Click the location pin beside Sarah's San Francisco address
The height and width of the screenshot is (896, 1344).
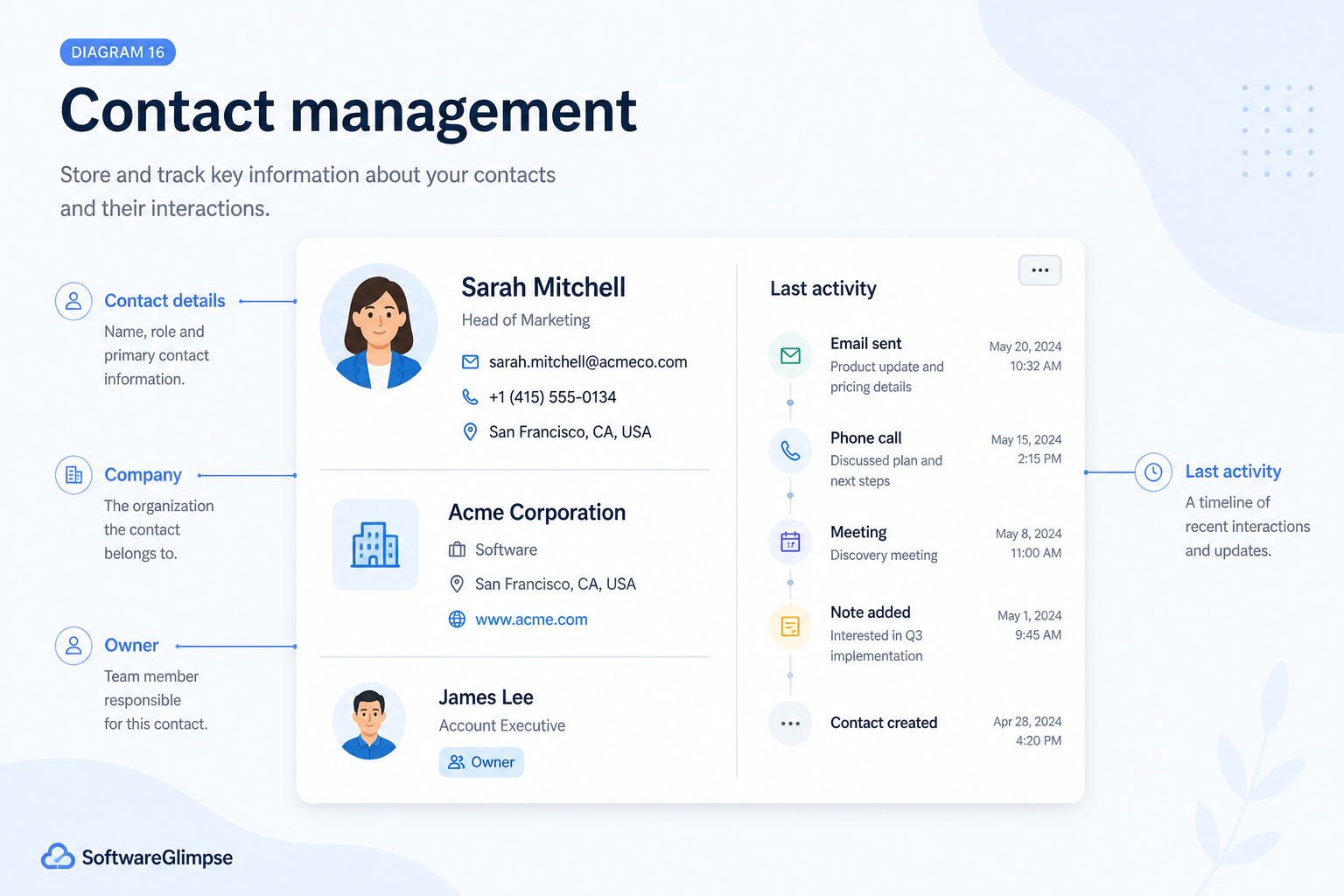point(470,431)
